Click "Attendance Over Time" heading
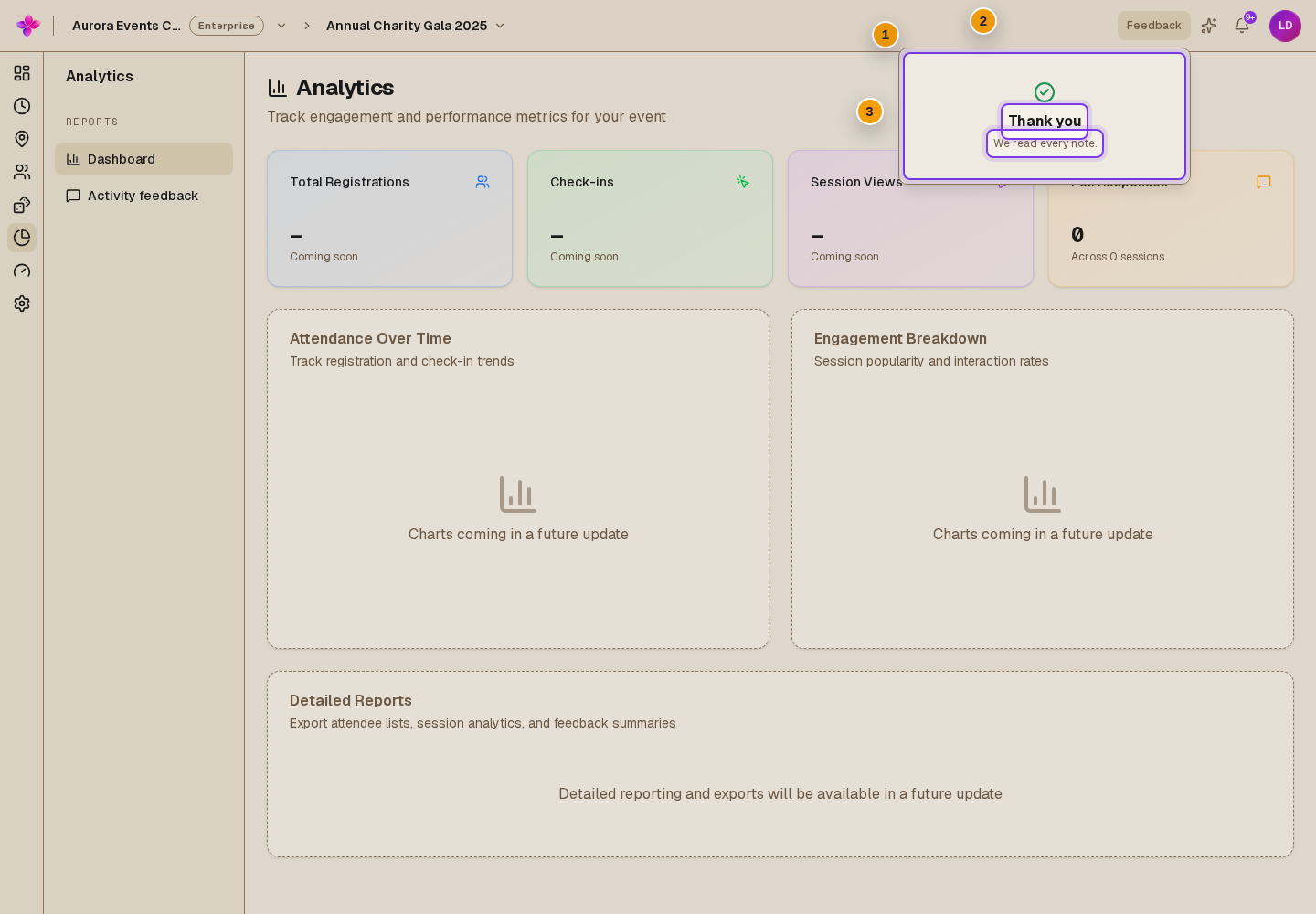Viewport: 1316px width, 914px height. [x=370, y=338]
